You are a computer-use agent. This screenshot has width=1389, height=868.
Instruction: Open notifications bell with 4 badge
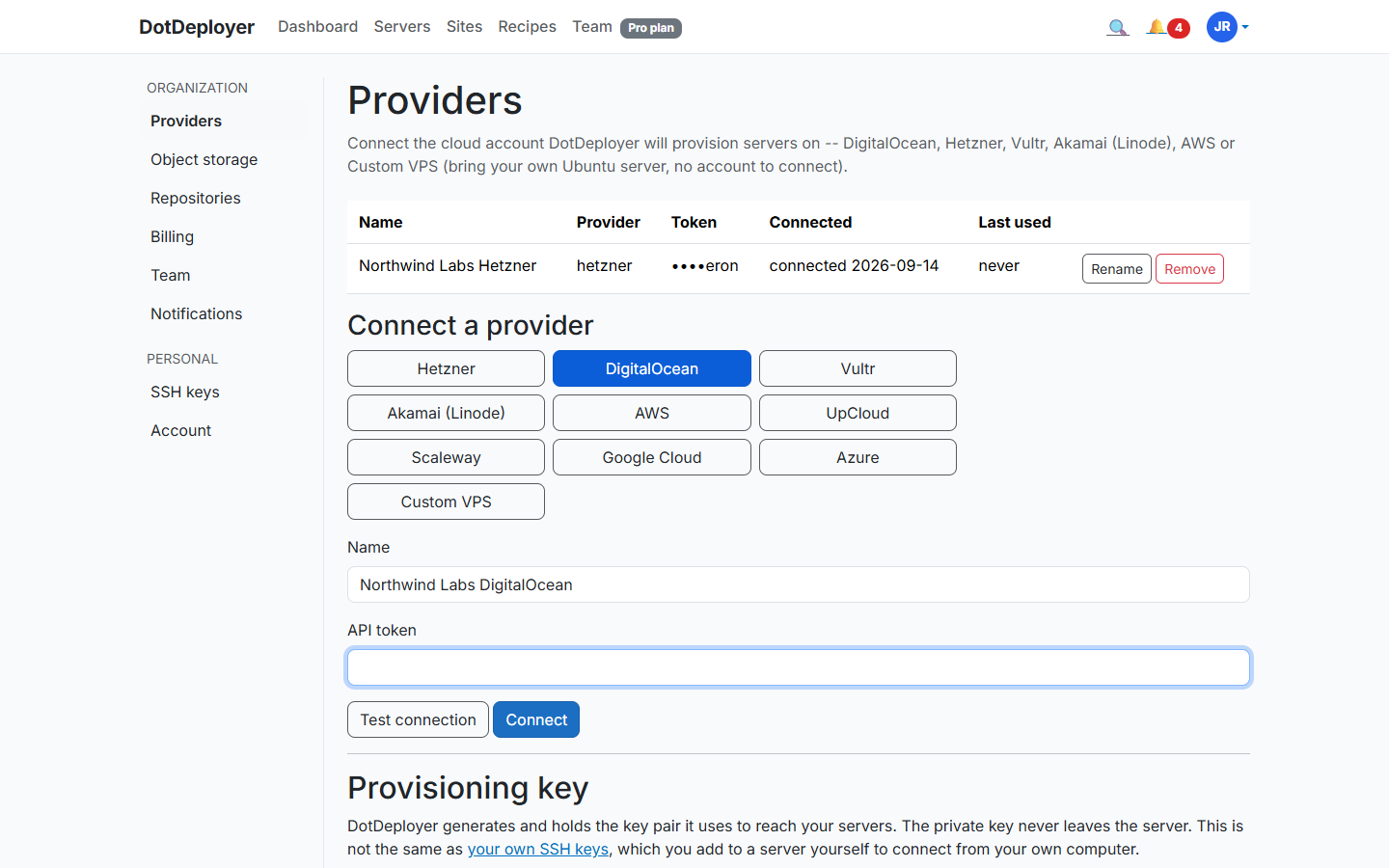click(1167, 27)
